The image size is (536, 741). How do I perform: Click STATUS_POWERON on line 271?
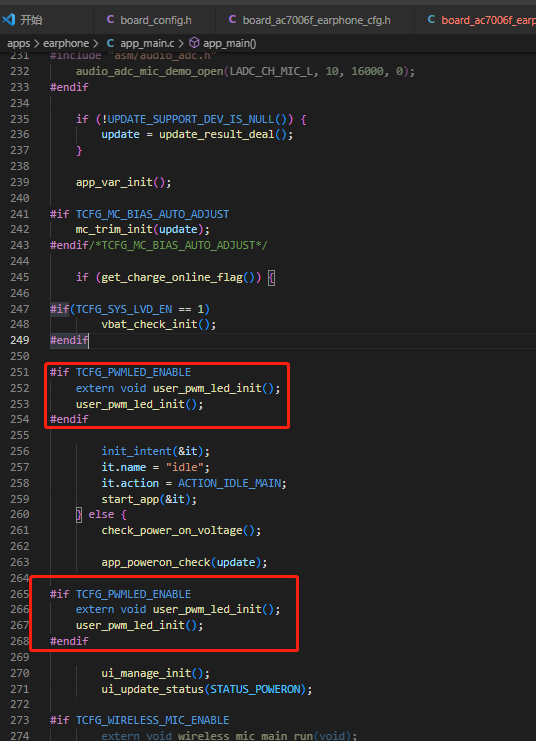point(255,689)
